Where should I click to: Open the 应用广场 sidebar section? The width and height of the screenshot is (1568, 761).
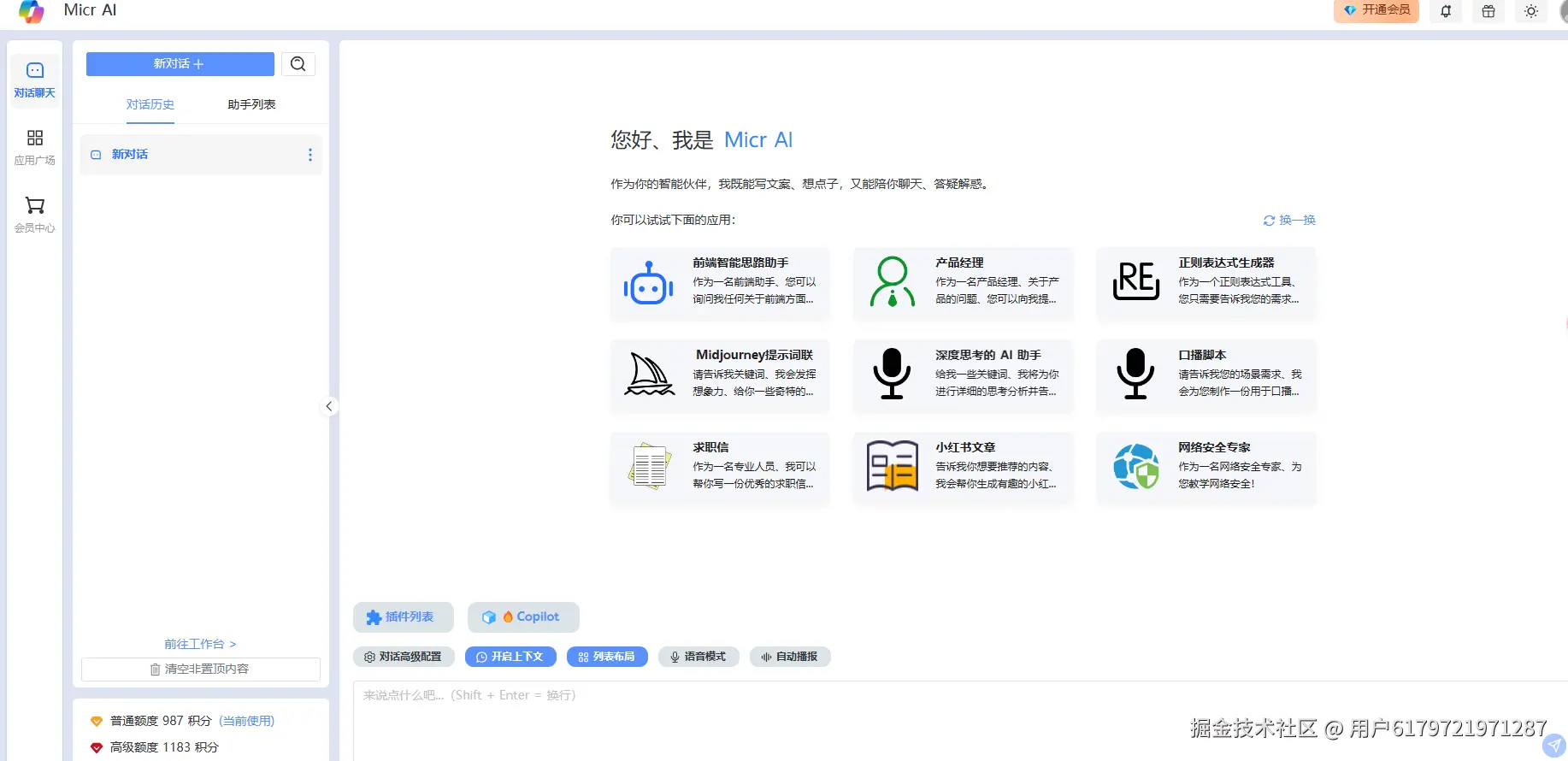tap(35, 147)
